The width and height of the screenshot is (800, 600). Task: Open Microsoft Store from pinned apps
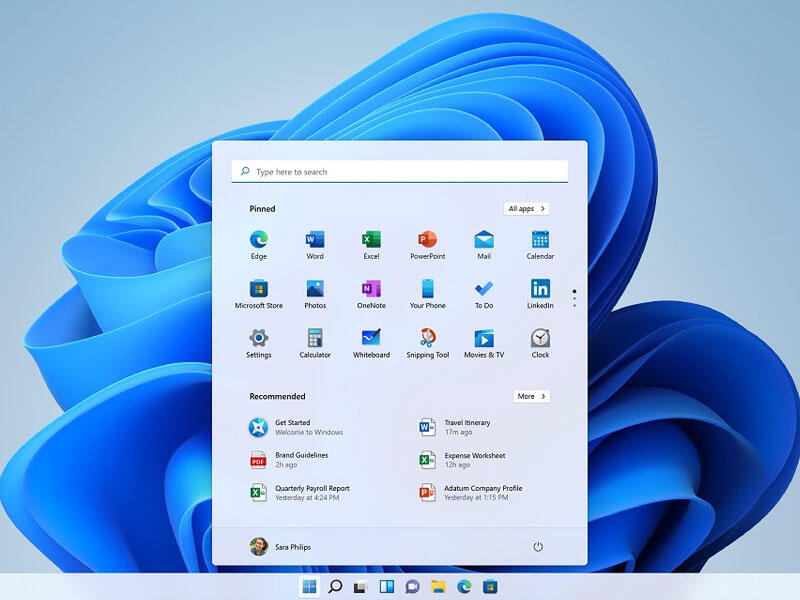pos(259,294)
